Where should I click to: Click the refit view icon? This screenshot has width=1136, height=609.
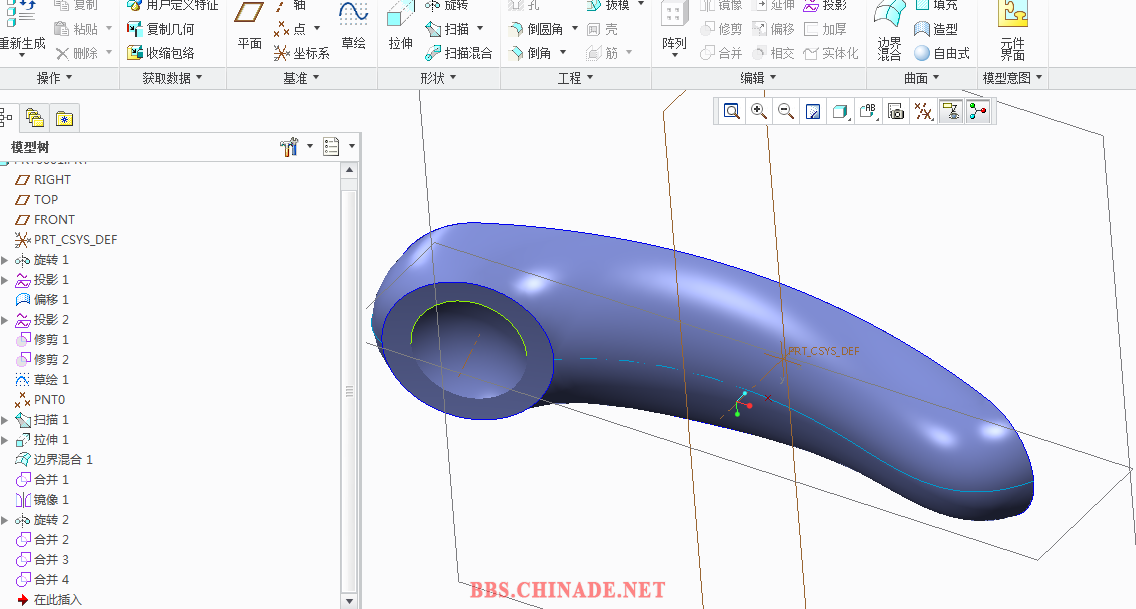click(x=732, y=112)
